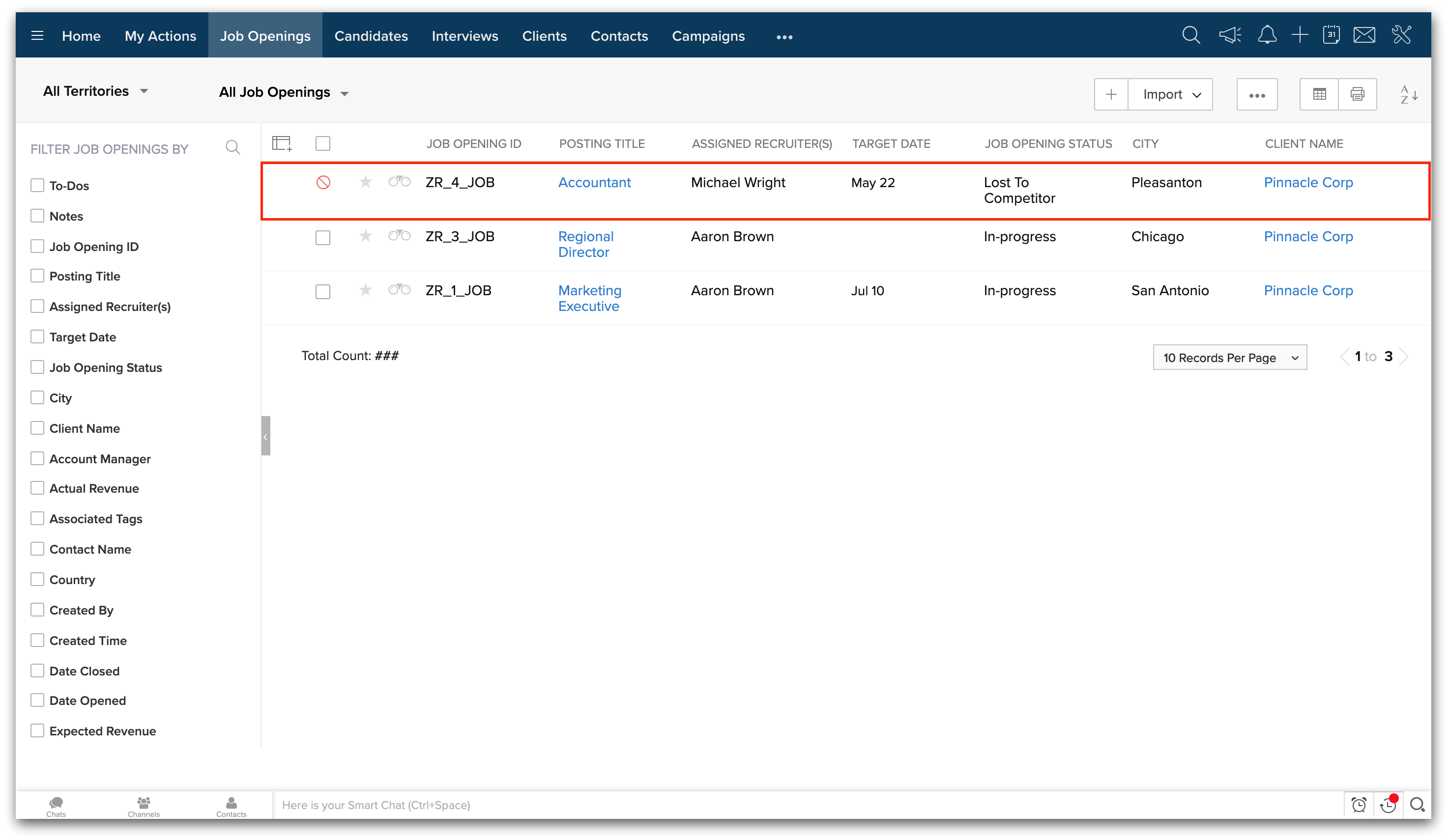The width and height of the screenshot is (1449, 840).
Task: Open the notifications bell icon
Action: 1267,36
